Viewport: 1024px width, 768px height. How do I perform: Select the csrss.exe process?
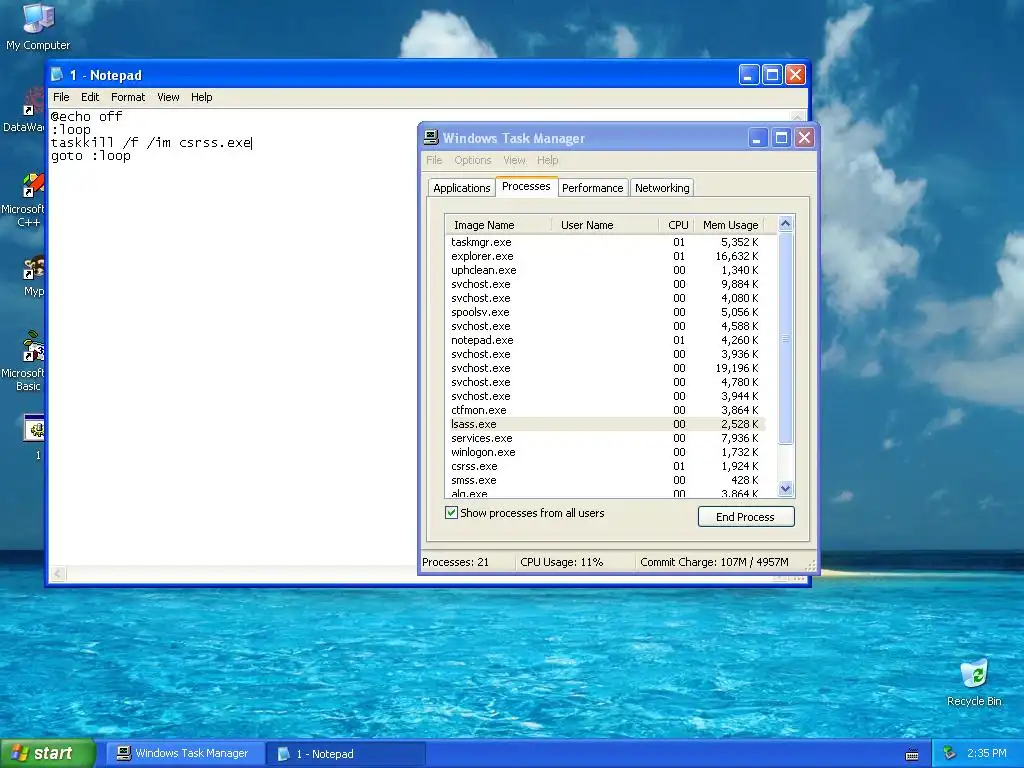coord(605,466)
